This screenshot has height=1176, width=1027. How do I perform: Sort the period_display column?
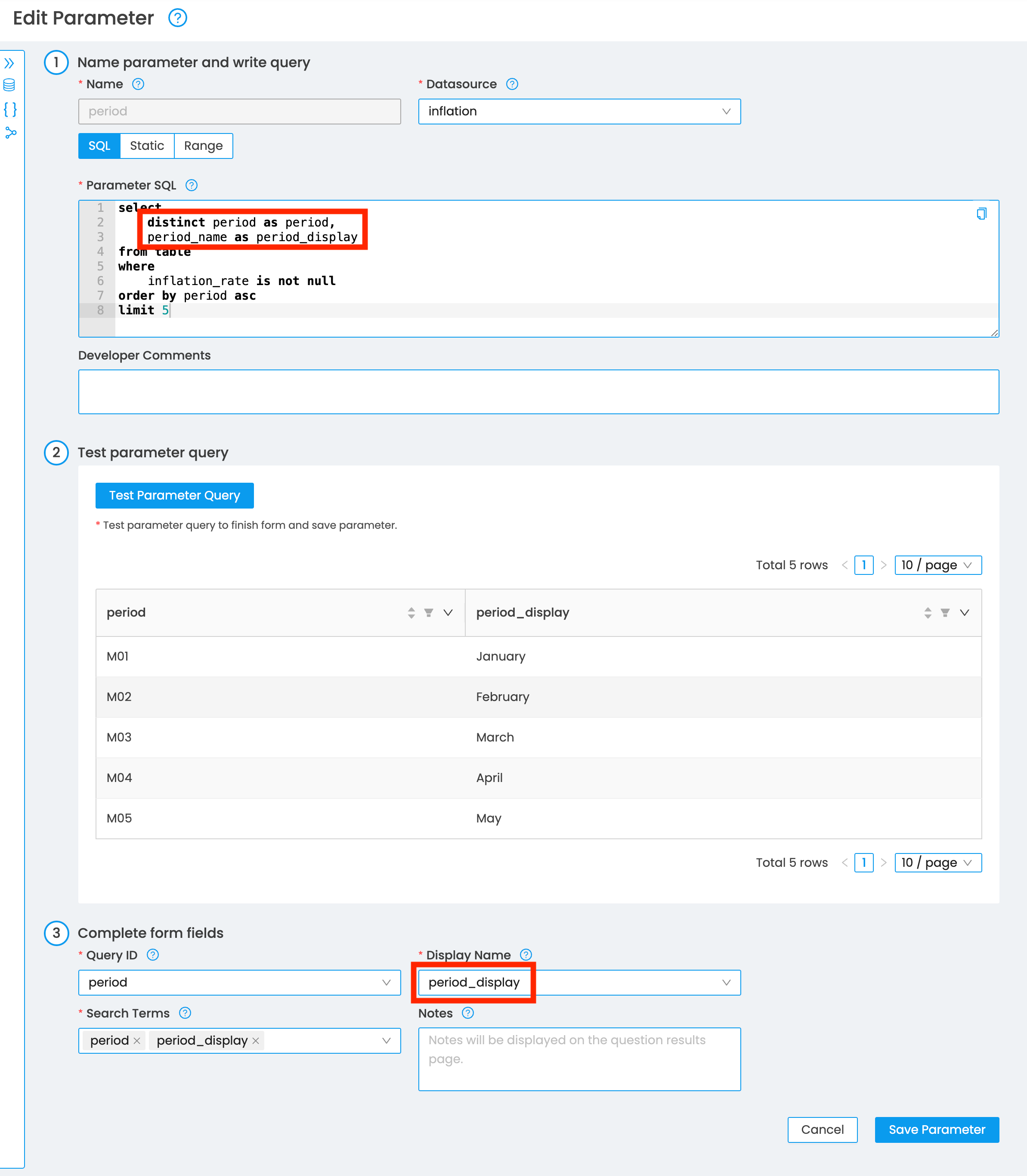(x=928, y=613)
